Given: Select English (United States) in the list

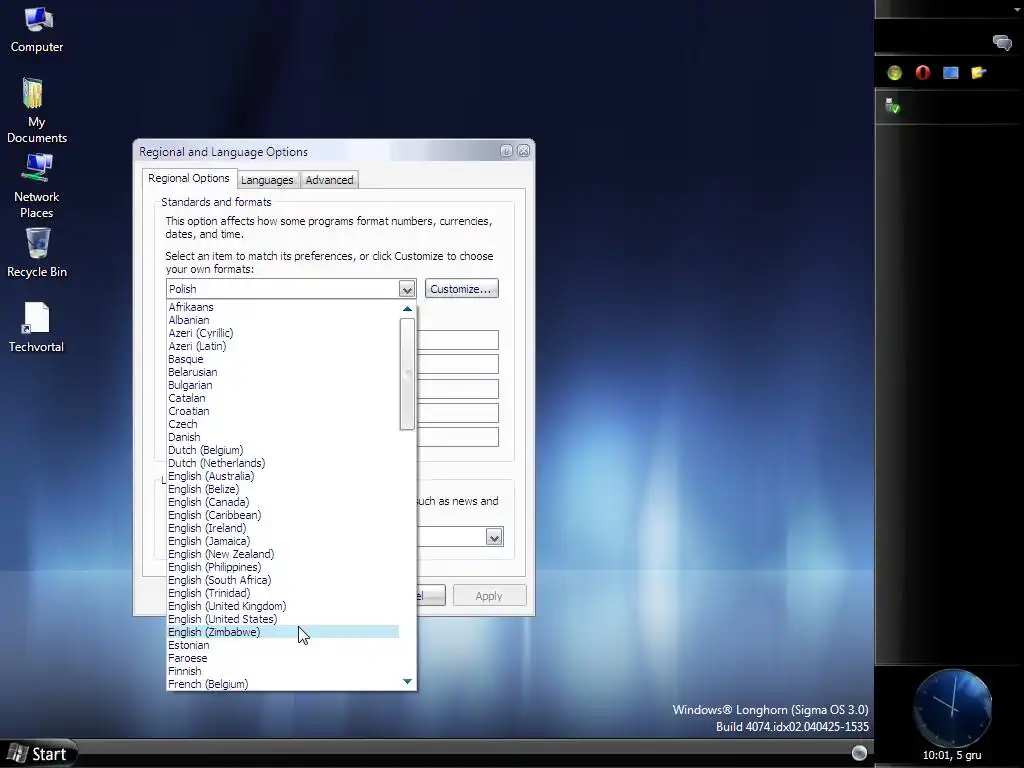Looking at the screenshot, I should click(x=283, y=619).
